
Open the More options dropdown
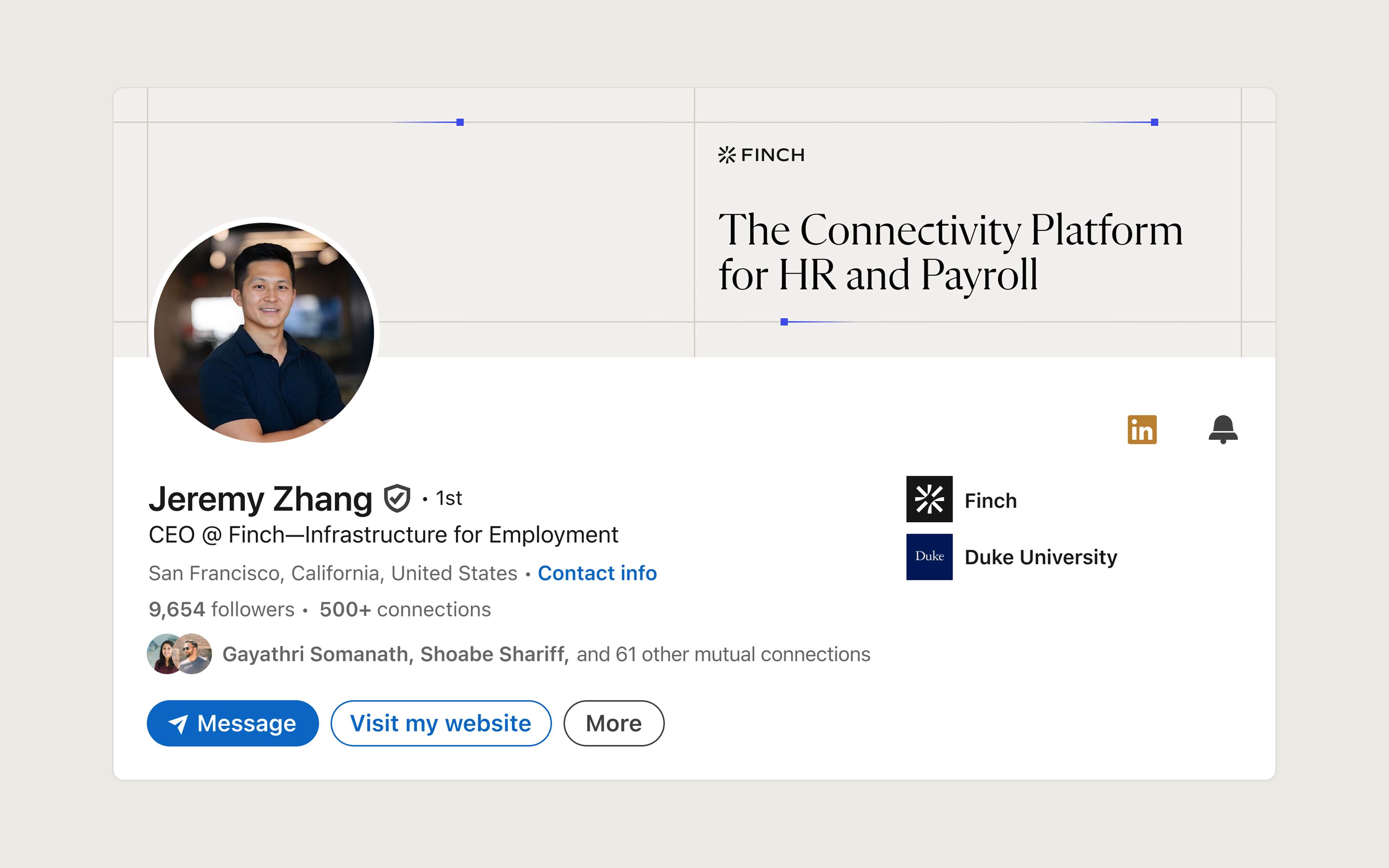coord(613,723)
